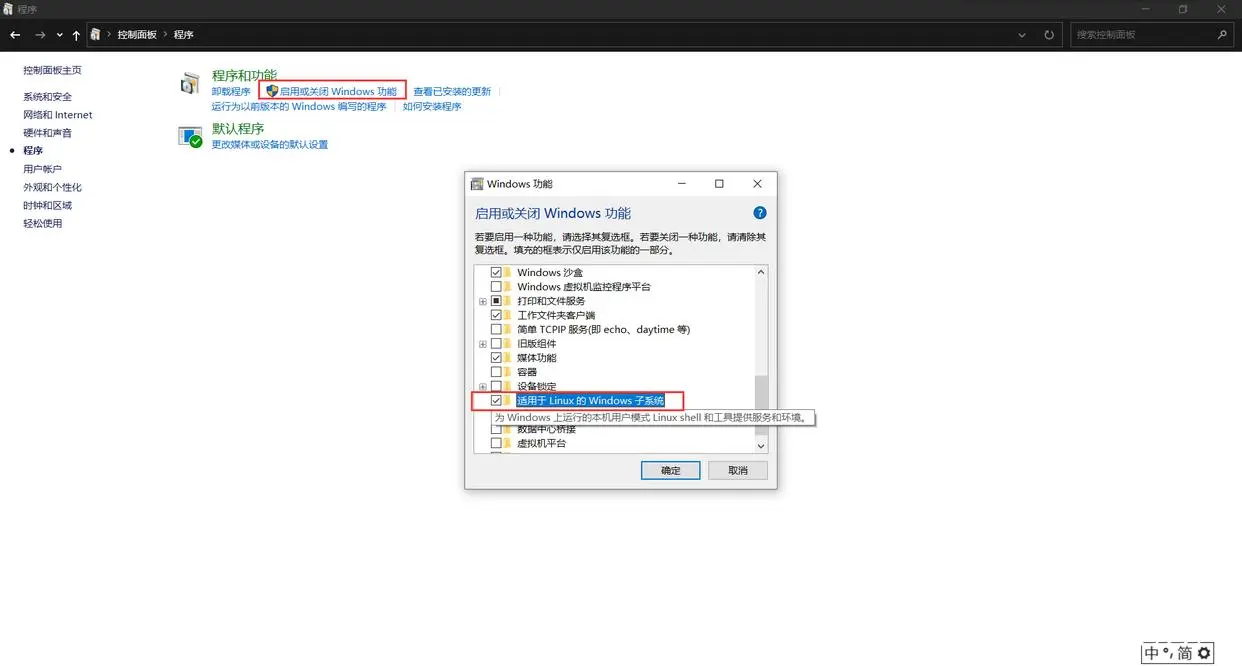The width and height of the screenshot is (1242, 666).
Task: Click the features list scroll-up arrow
Action: point(761,272)
